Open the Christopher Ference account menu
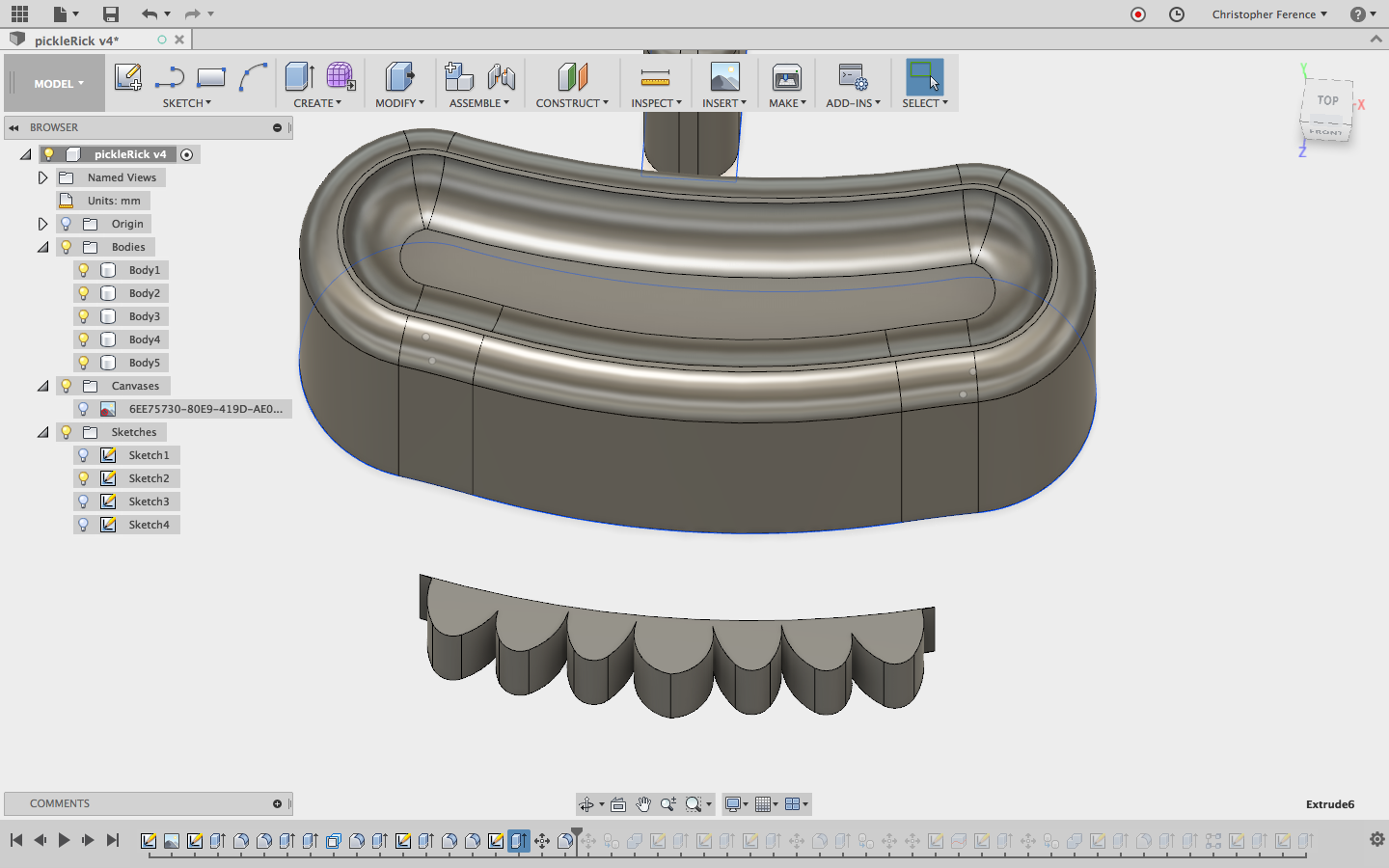This screenshot has width=1389, height=868. pyautogui.click(x=1269, y=14)
